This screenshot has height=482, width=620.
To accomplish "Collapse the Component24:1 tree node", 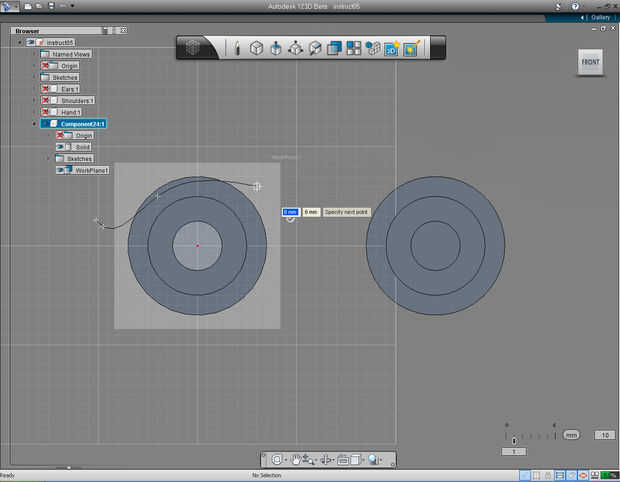I will coord(34,124).
